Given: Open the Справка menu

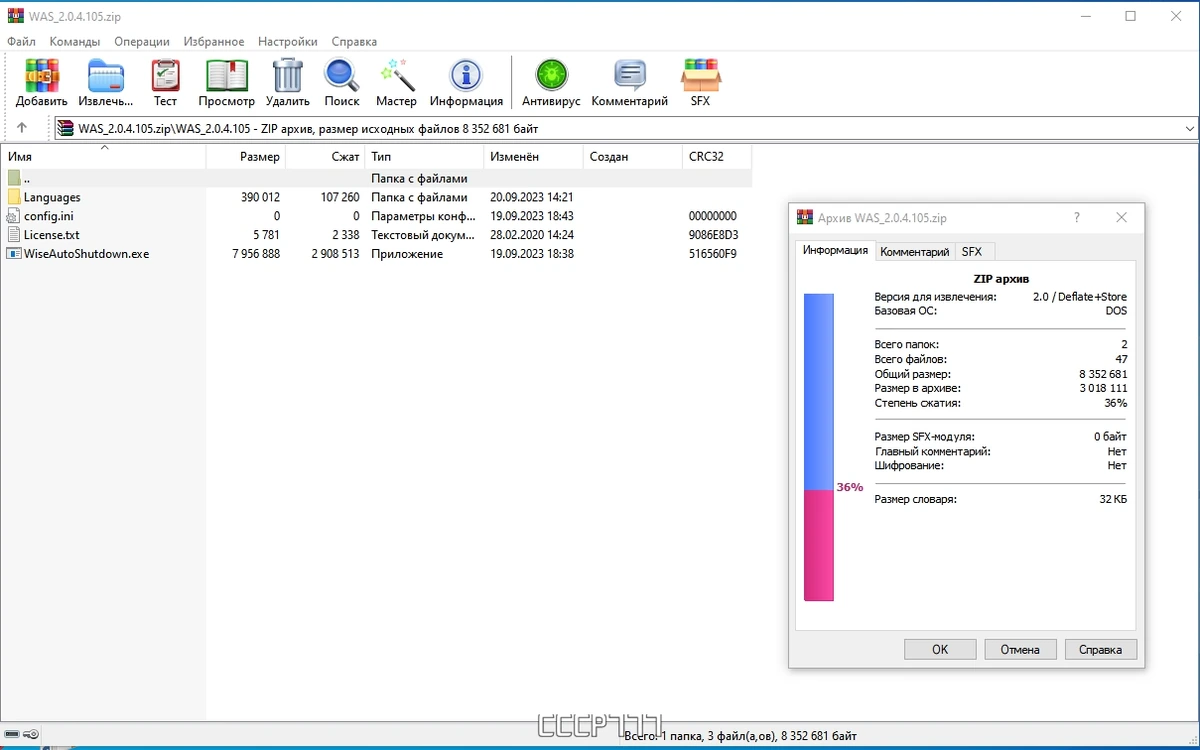Looking at the screenshot, I should (x=354, y=42).
